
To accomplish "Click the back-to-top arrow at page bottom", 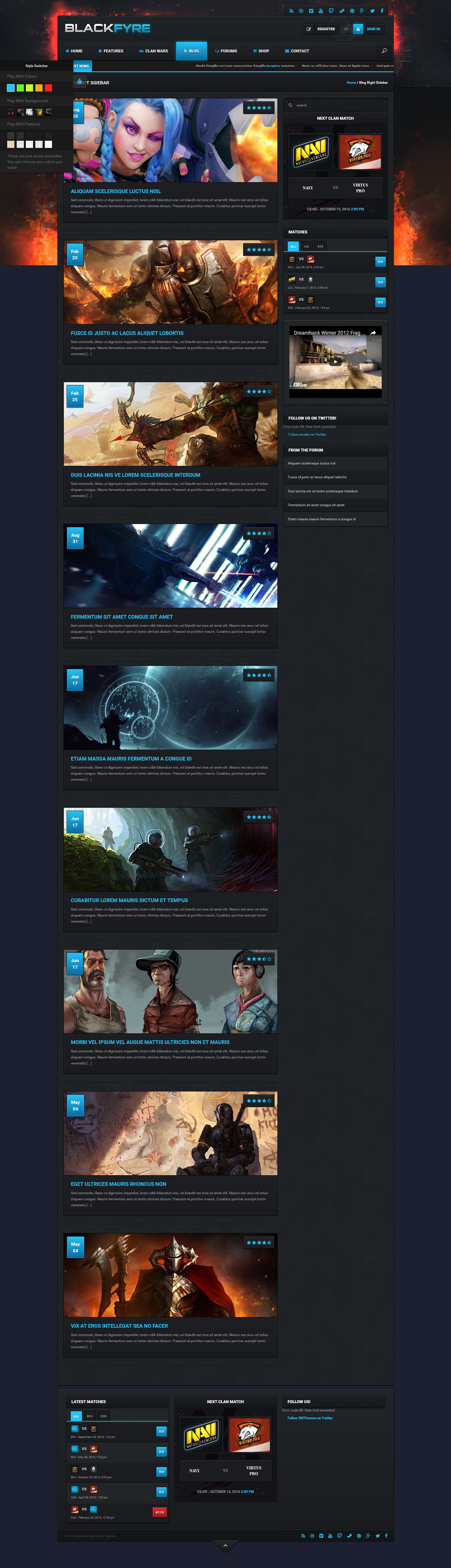I will click(225, 1546).
